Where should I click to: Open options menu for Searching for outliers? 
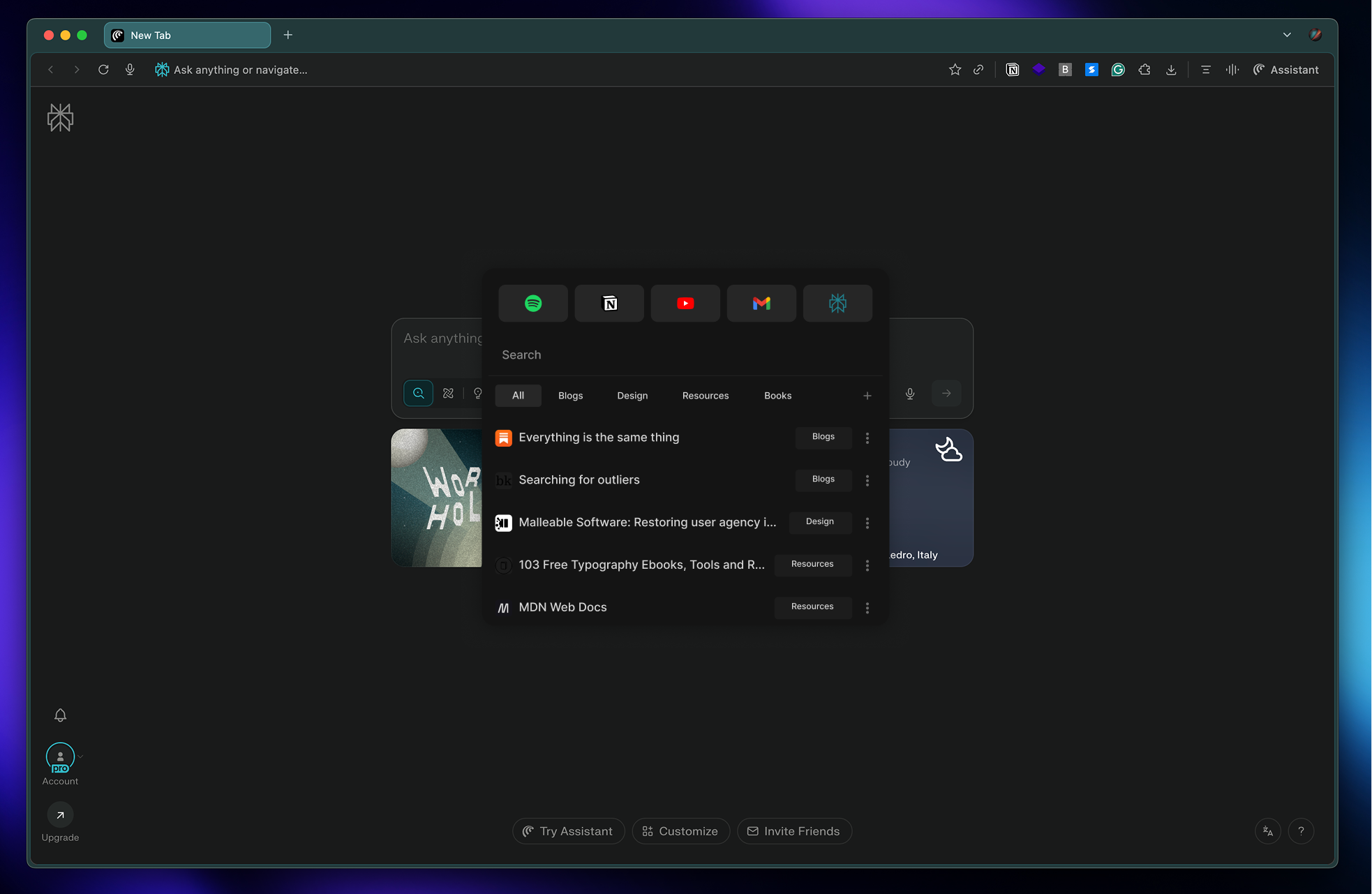(x=867, y=480)
